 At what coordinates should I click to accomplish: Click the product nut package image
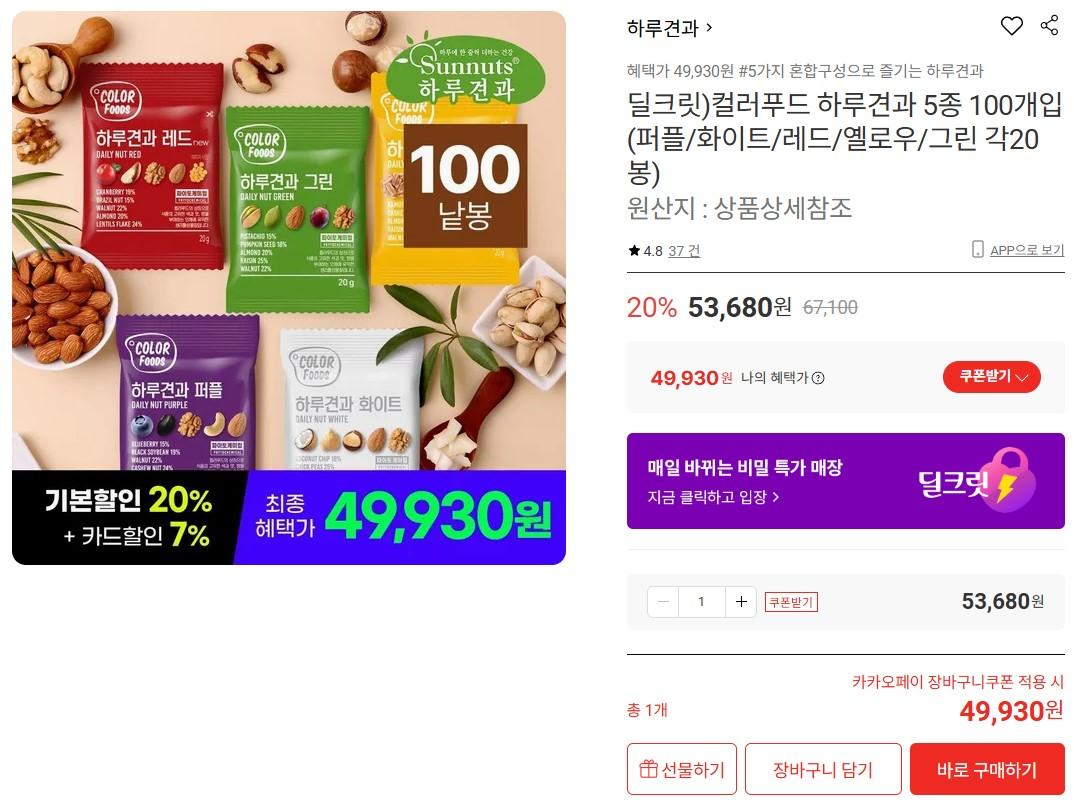point(289,288)
